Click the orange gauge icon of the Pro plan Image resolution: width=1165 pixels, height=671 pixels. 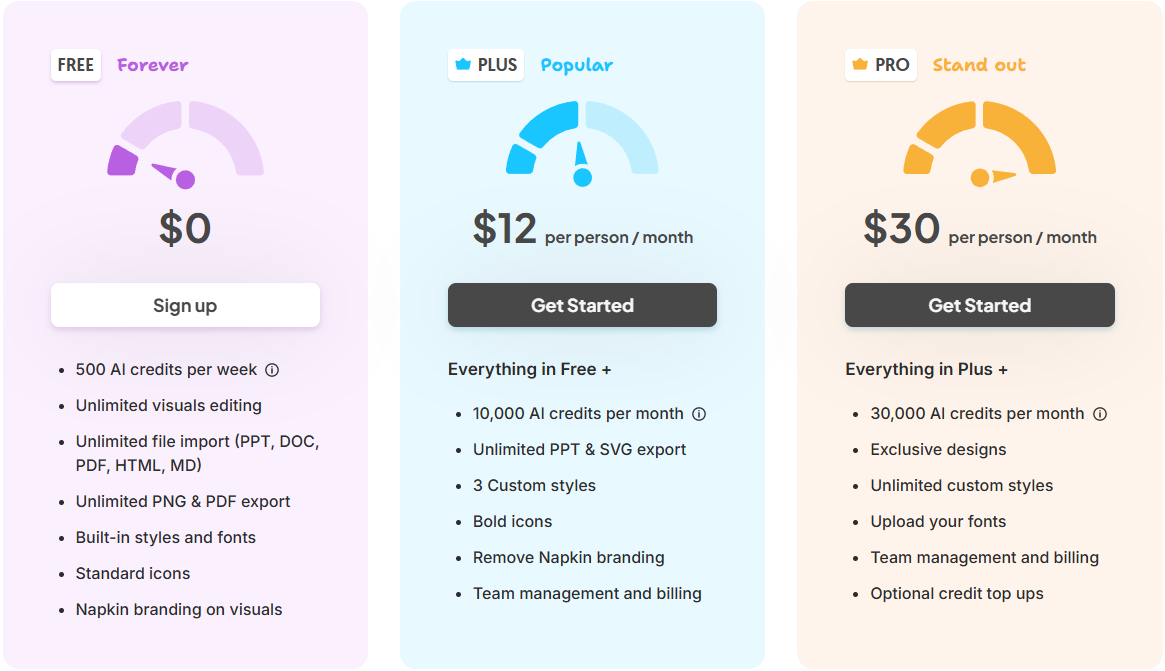tap(979, 143)
